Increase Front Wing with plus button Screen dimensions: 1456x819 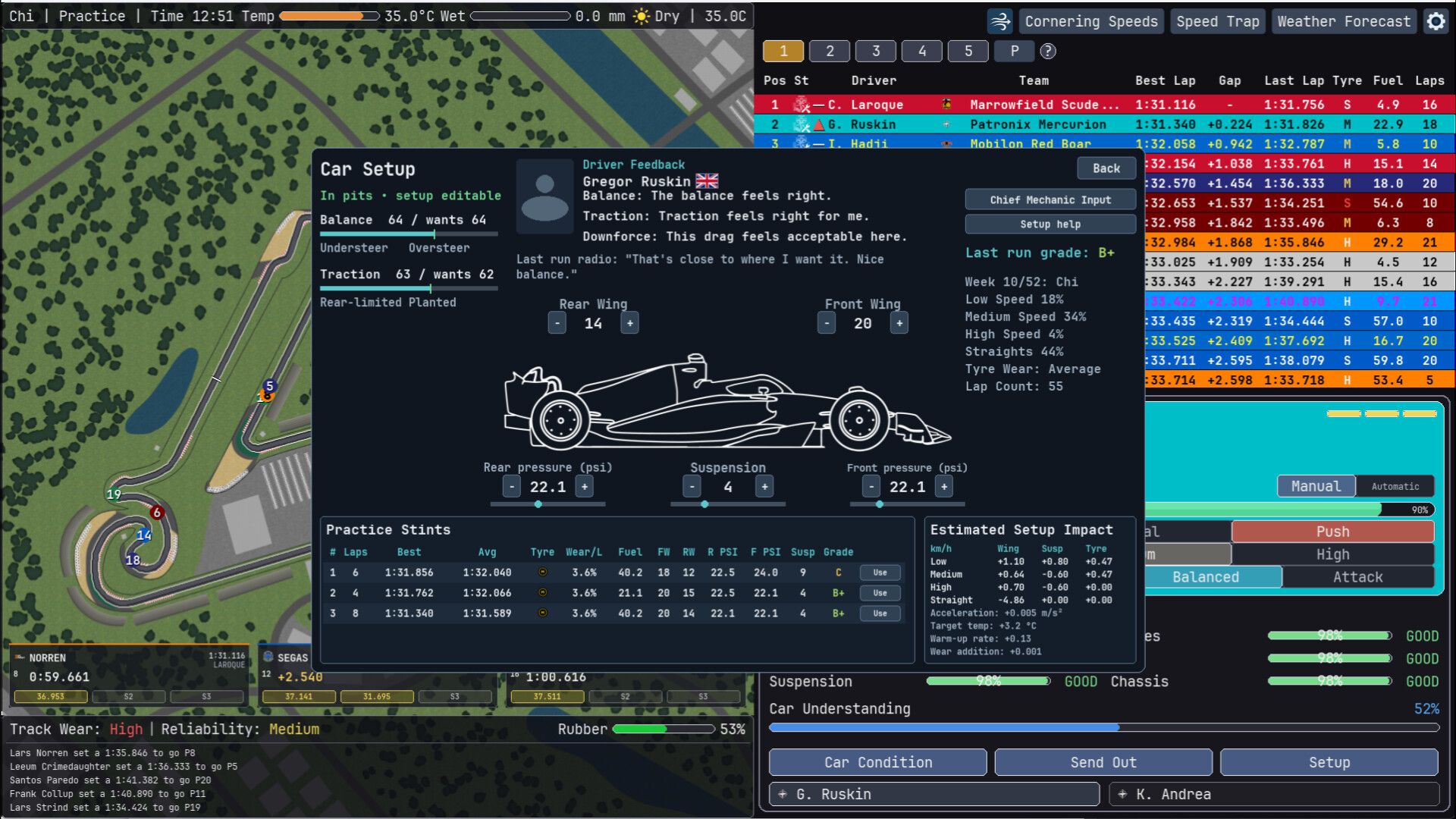[x=899, y=323]
